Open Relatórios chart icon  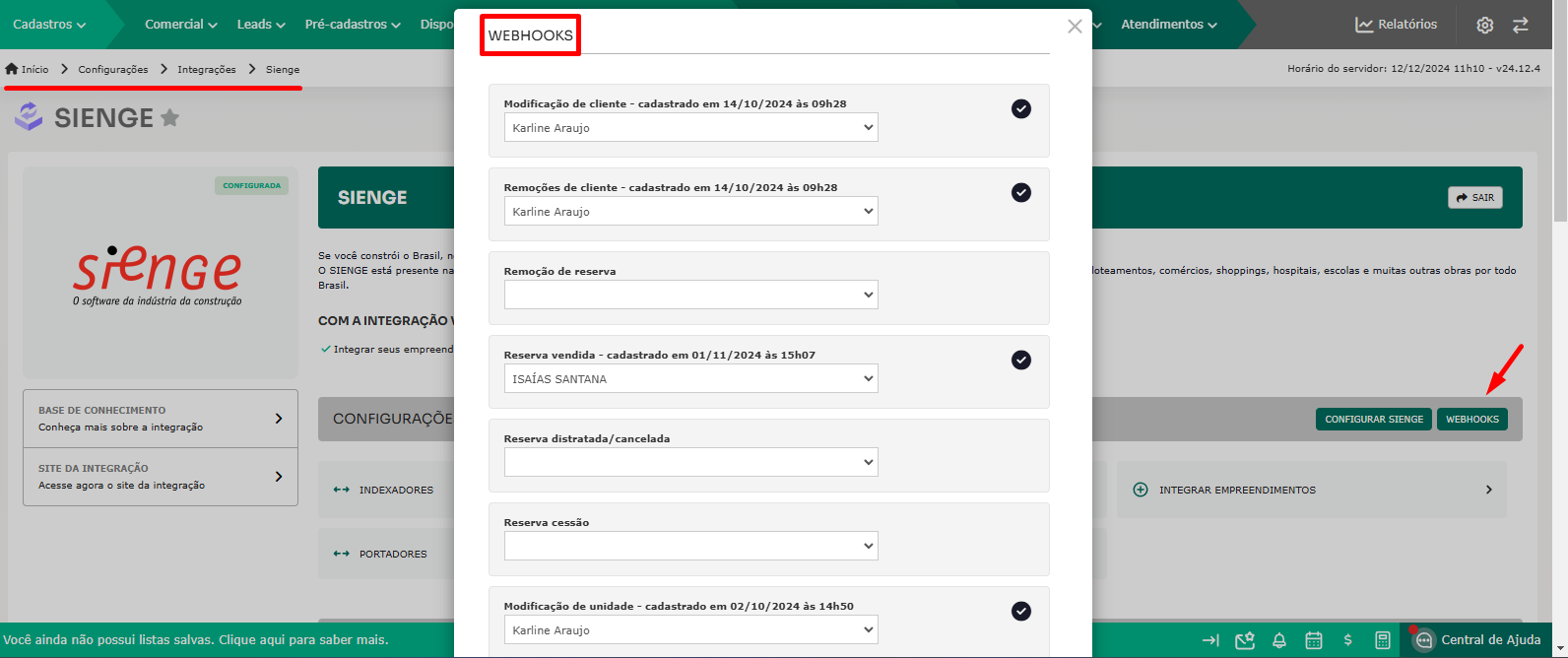pos(1364,25)
